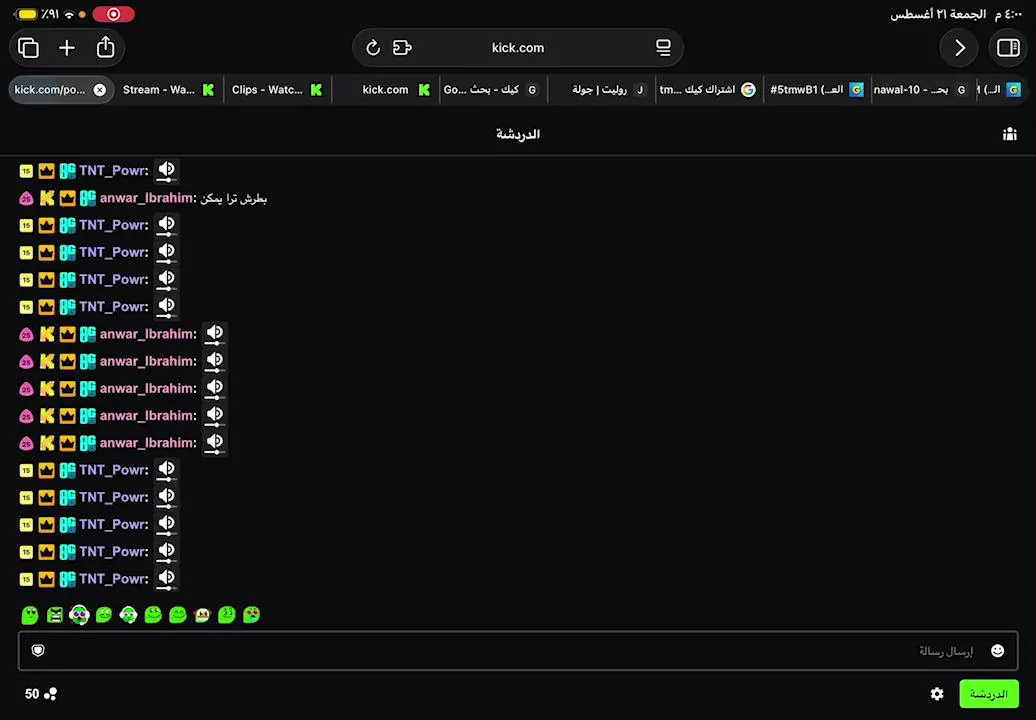Focus the إرسال رسالة message field
The width and height of the screenshot is (1036, 720).
coord(517,651)
